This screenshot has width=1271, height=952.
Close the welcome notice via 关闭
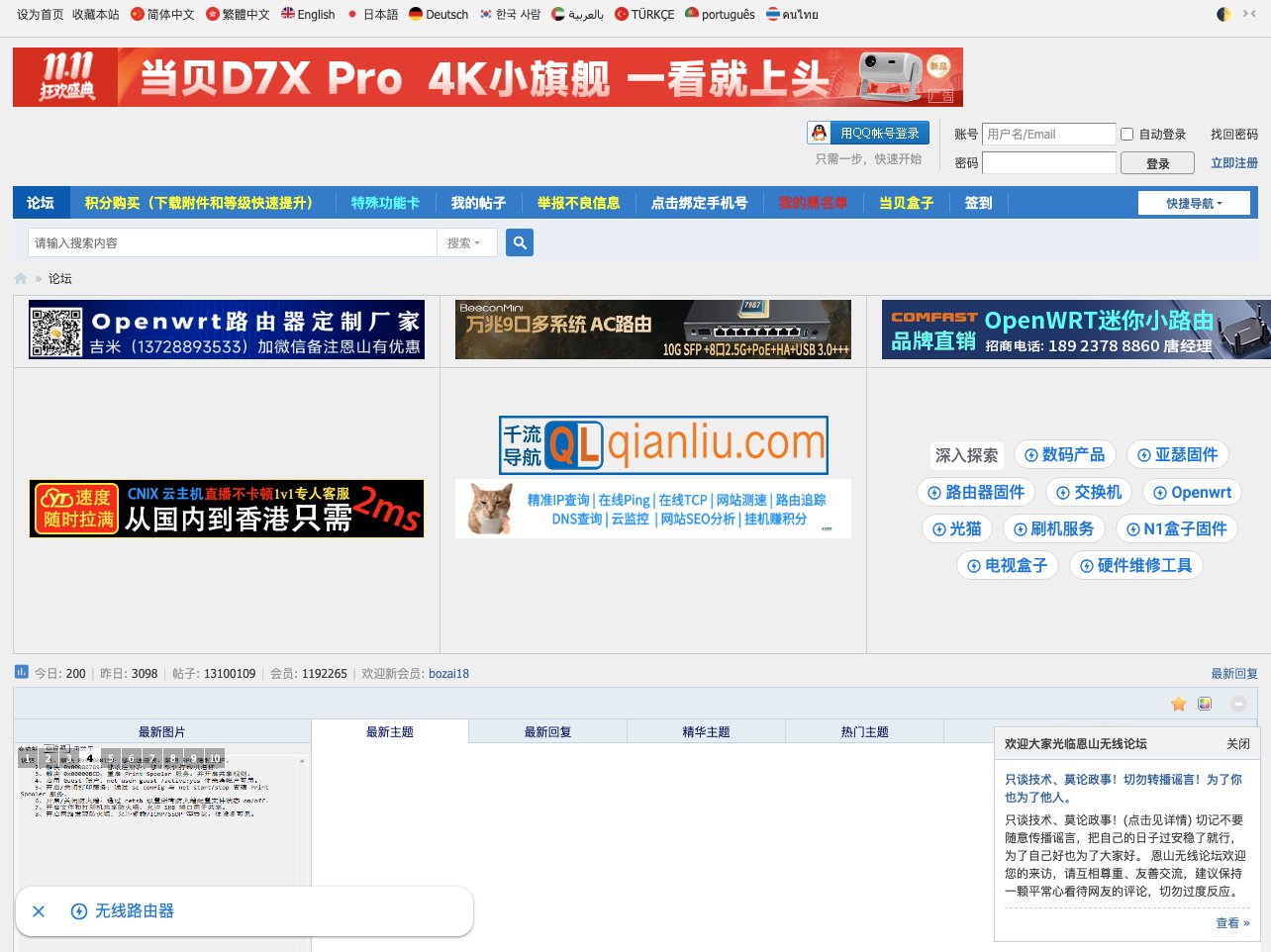coord(1237,744)
